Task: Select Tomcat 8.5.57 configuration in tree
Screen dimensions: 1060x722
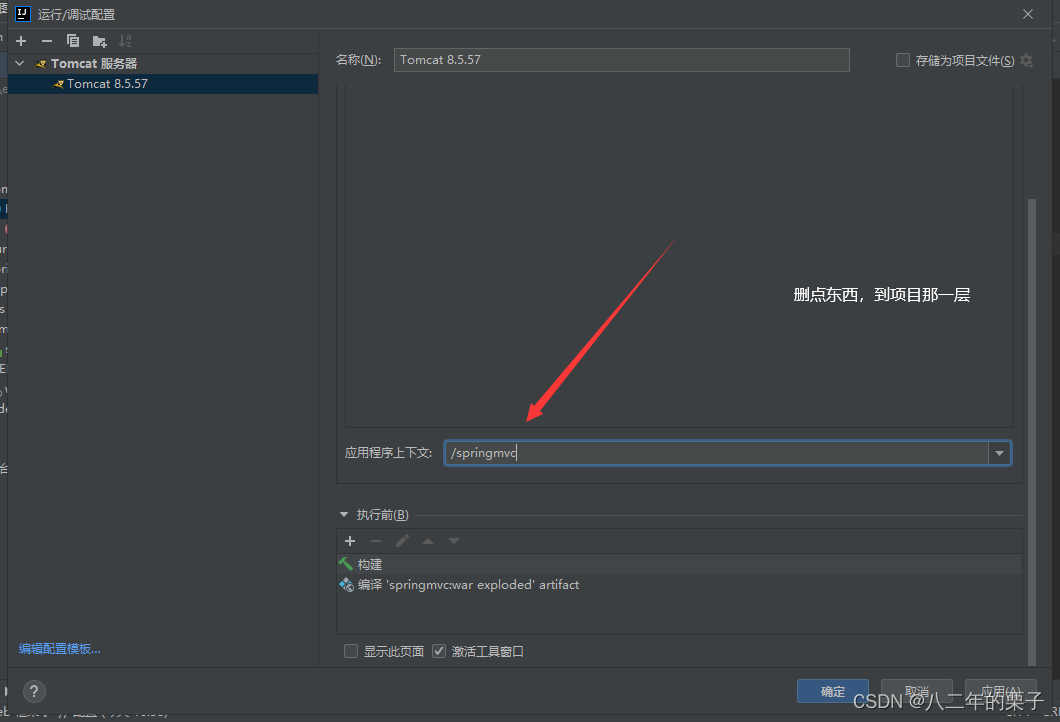Action: pos(162,84)
